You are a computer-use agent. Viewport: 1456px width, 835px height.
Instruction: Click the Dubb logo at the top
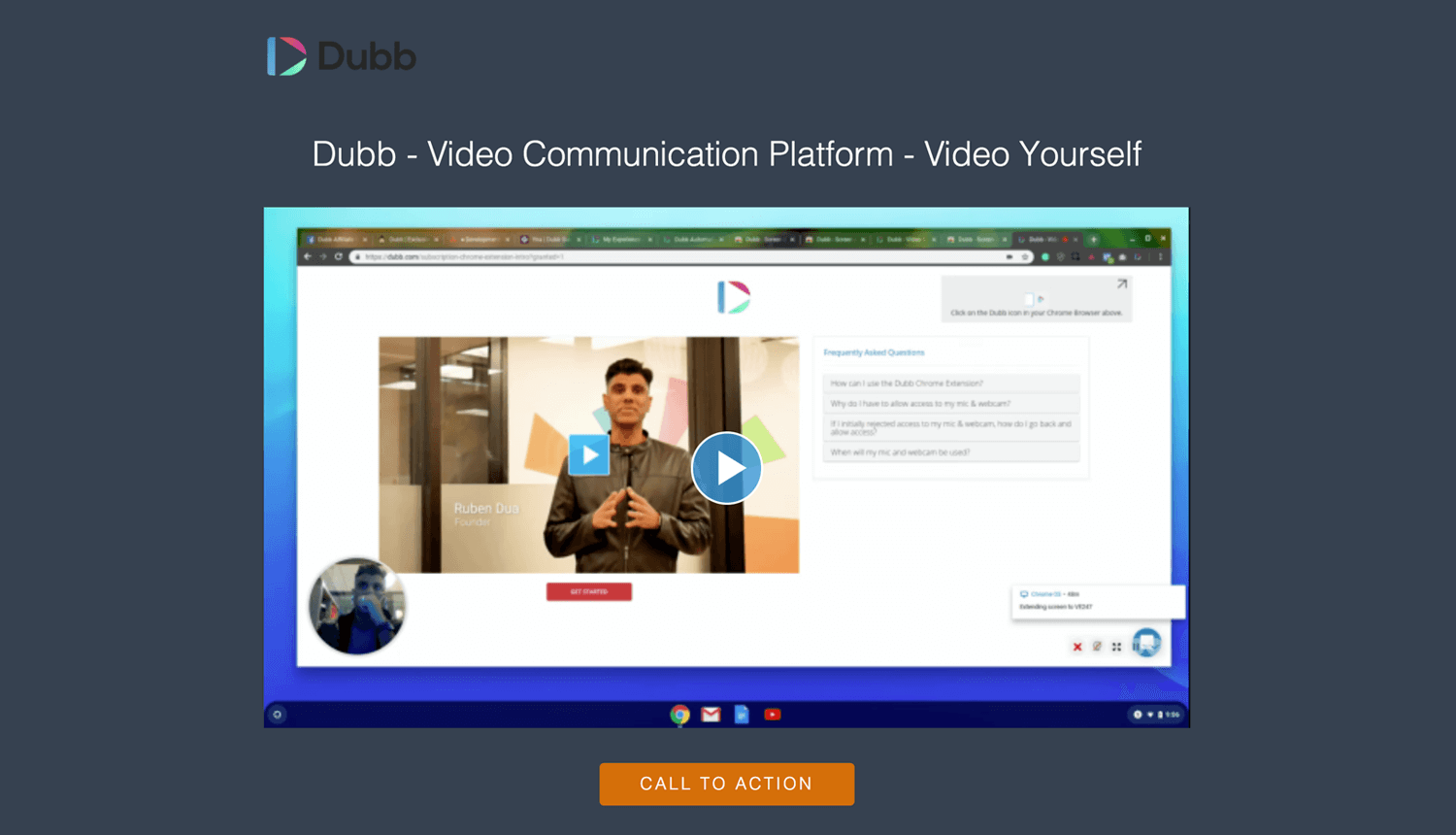tap(341, 55)
